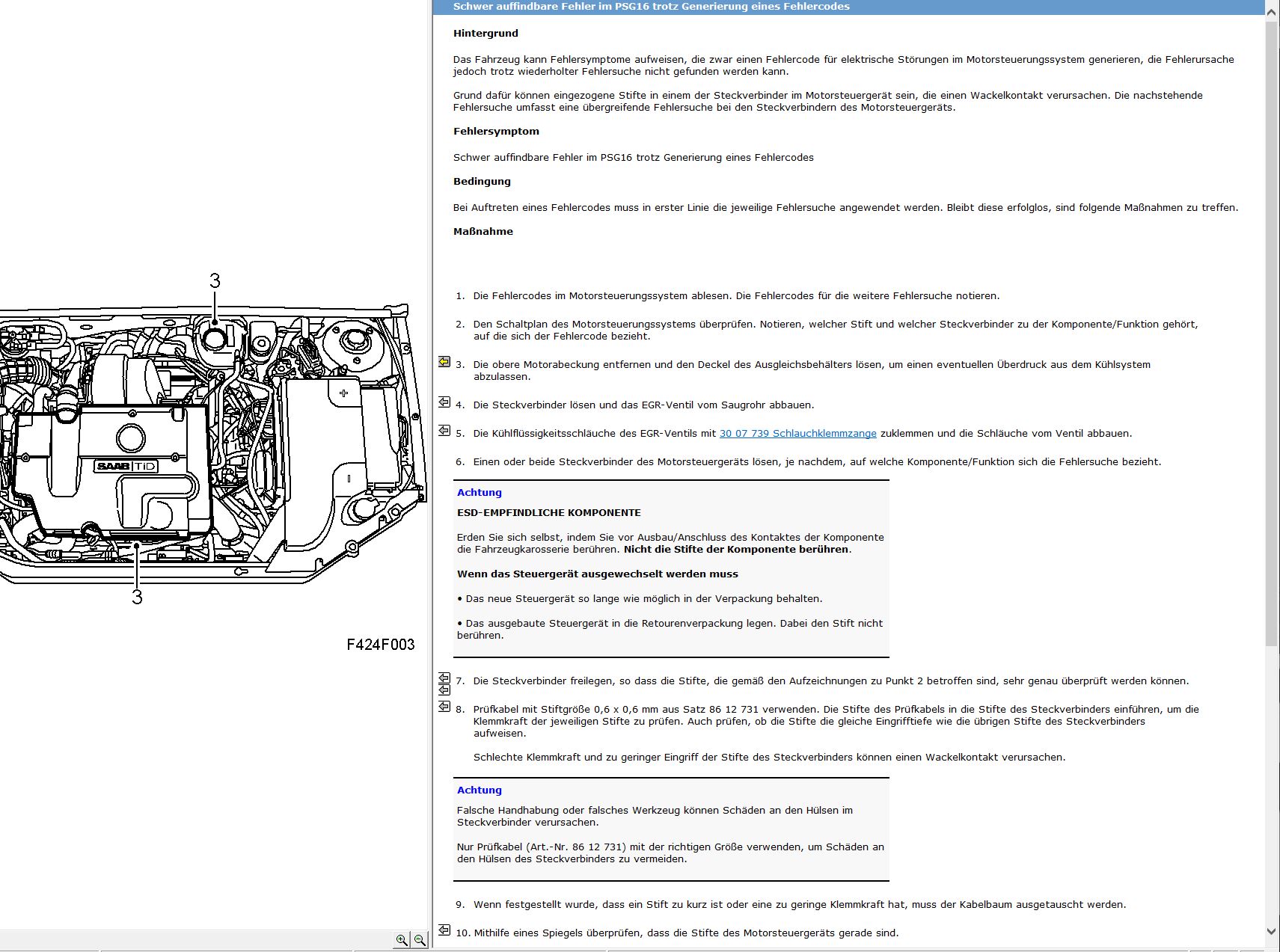Click the scrollbar down arrow

coord(1272,931)
